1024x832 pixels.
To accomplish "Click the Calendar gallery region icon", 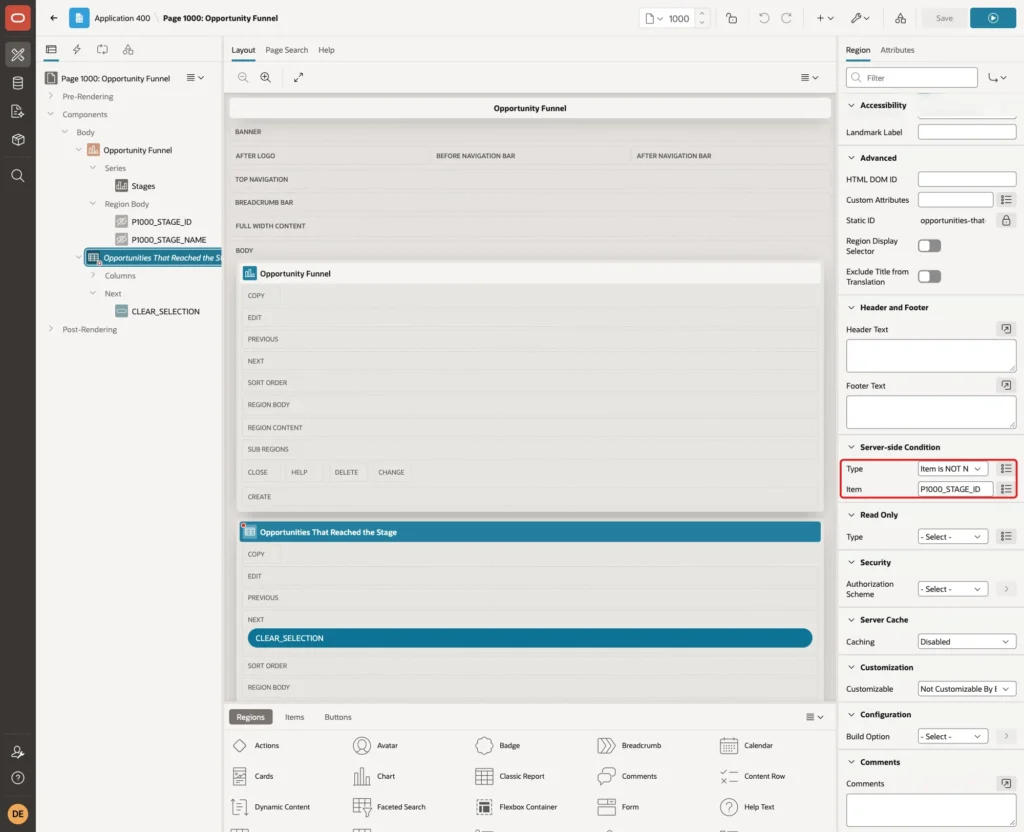I will tap(728, 745).
